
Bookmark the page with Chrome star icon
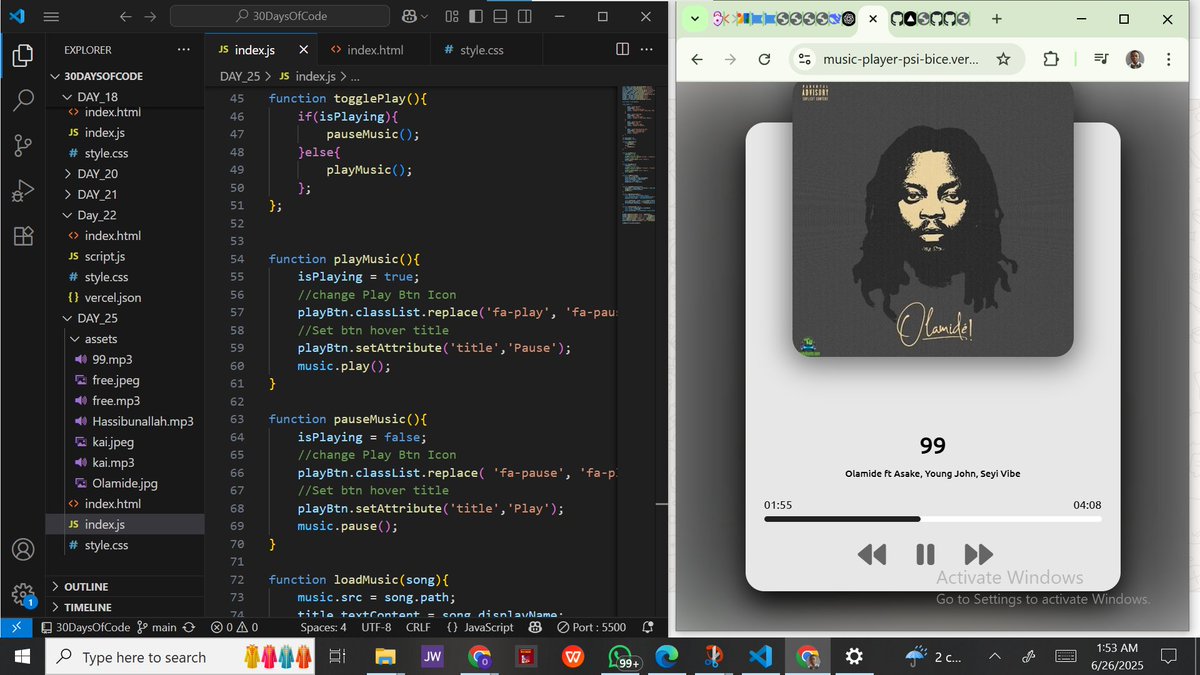click(1003, 60)
